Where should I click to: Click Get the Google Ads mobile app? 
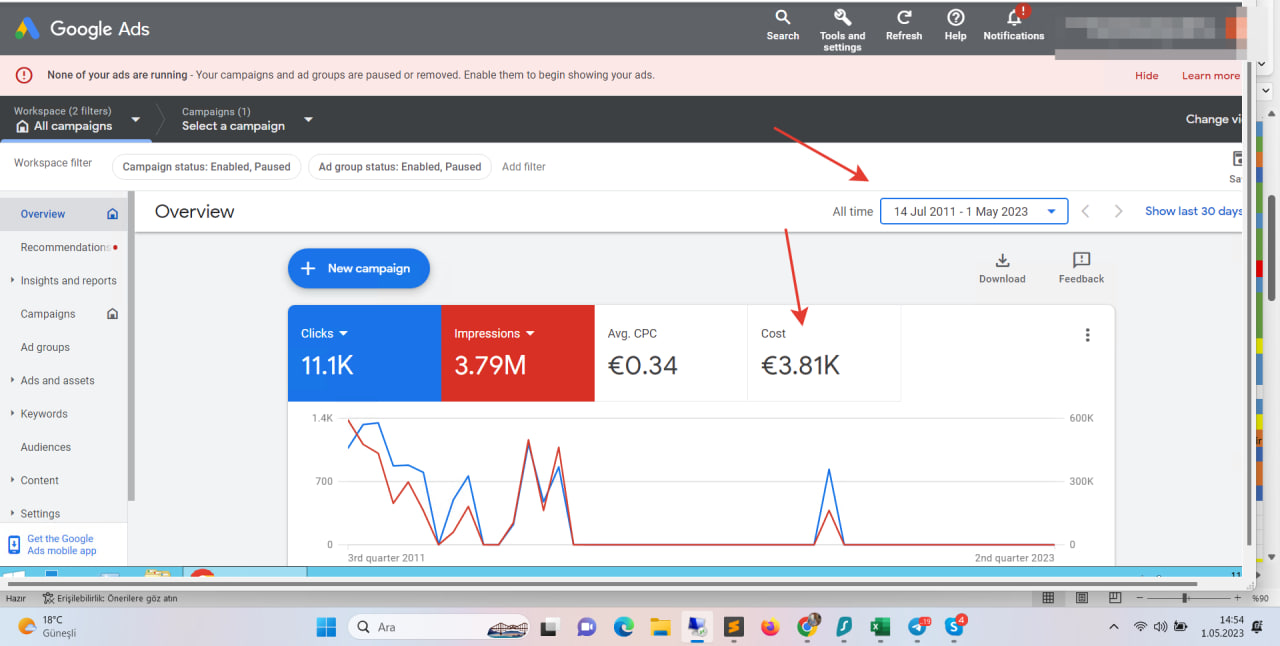point(62,545)
